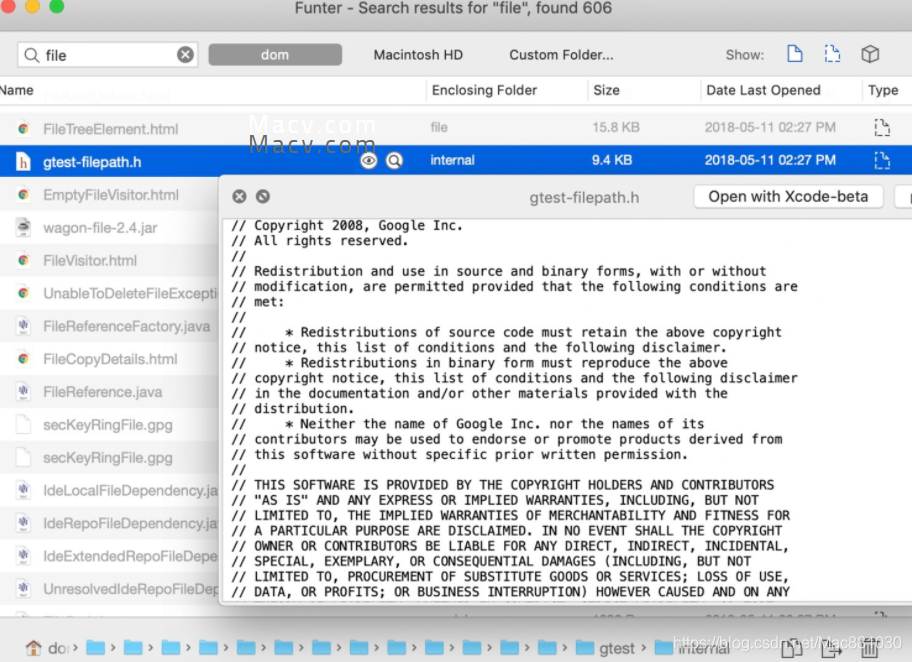Select the FileTreeElement.html row
This screenshot has width=912, height=662.
pos(456,128)
